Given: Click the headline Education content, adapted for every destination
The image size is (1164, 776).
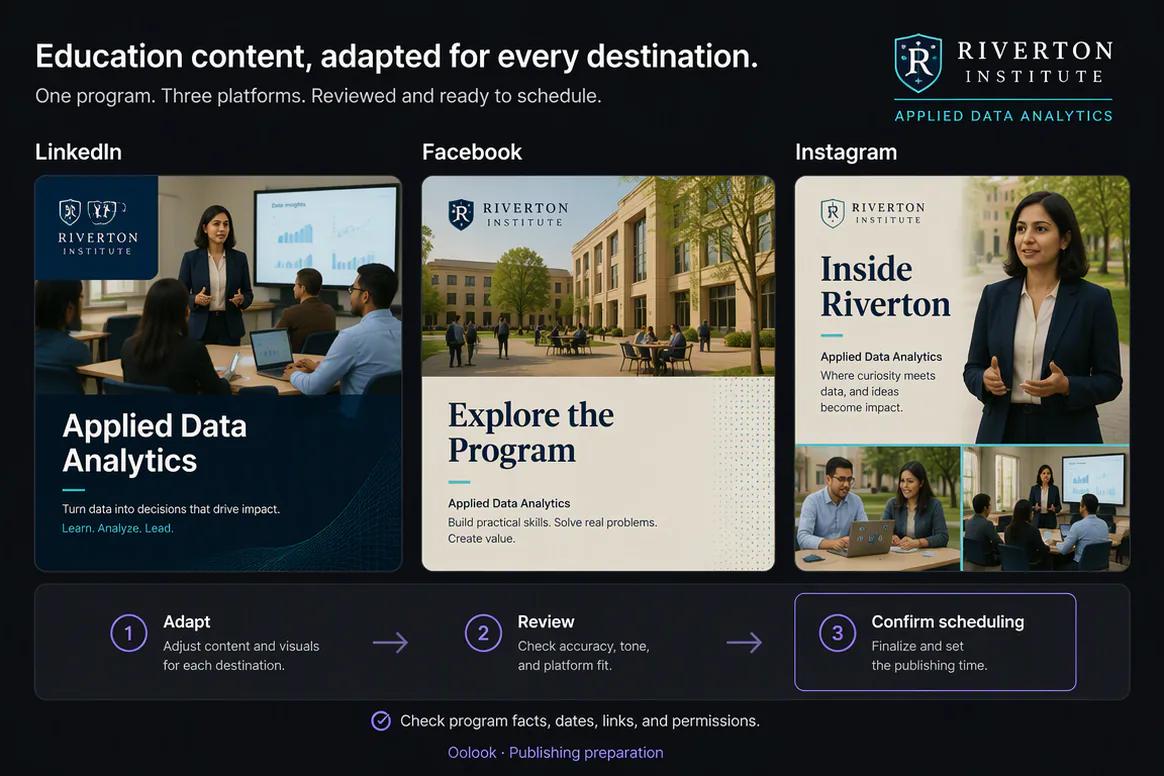Looking at the screenshot, I should click(x=396, y=57).
